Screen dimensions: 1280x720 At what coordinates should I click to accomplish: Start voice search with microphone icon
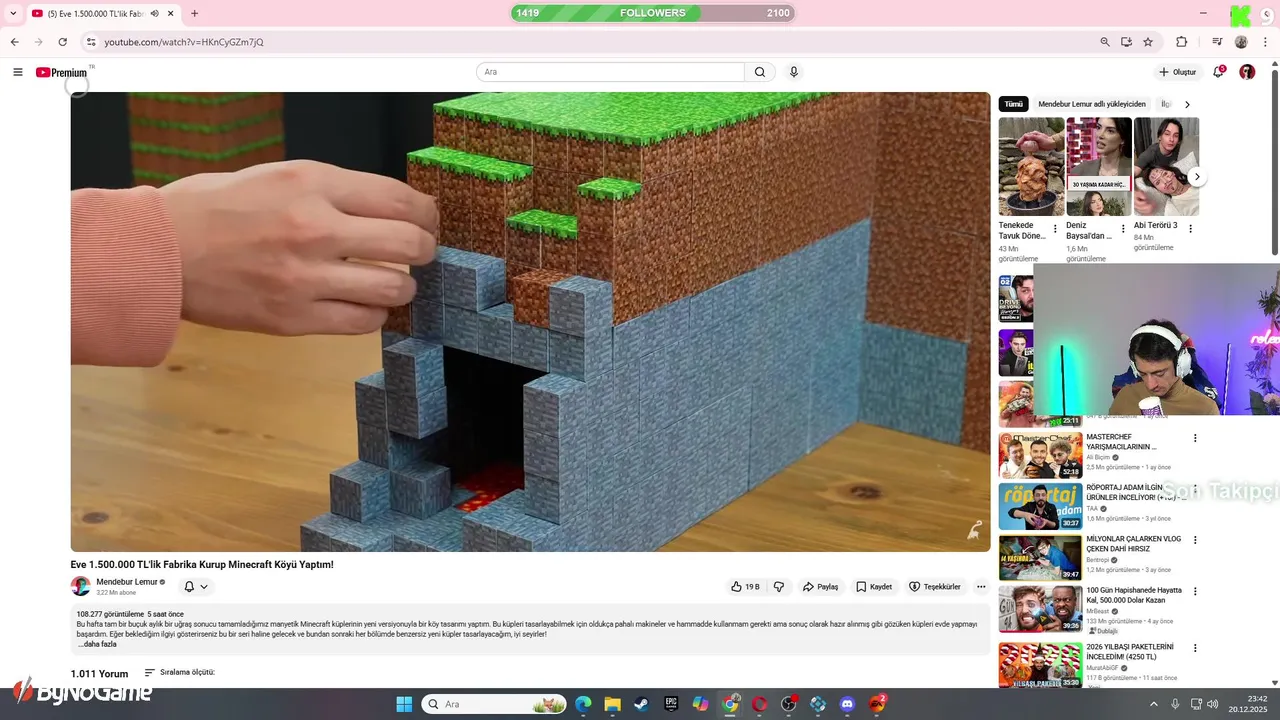[x=794, y=72]
